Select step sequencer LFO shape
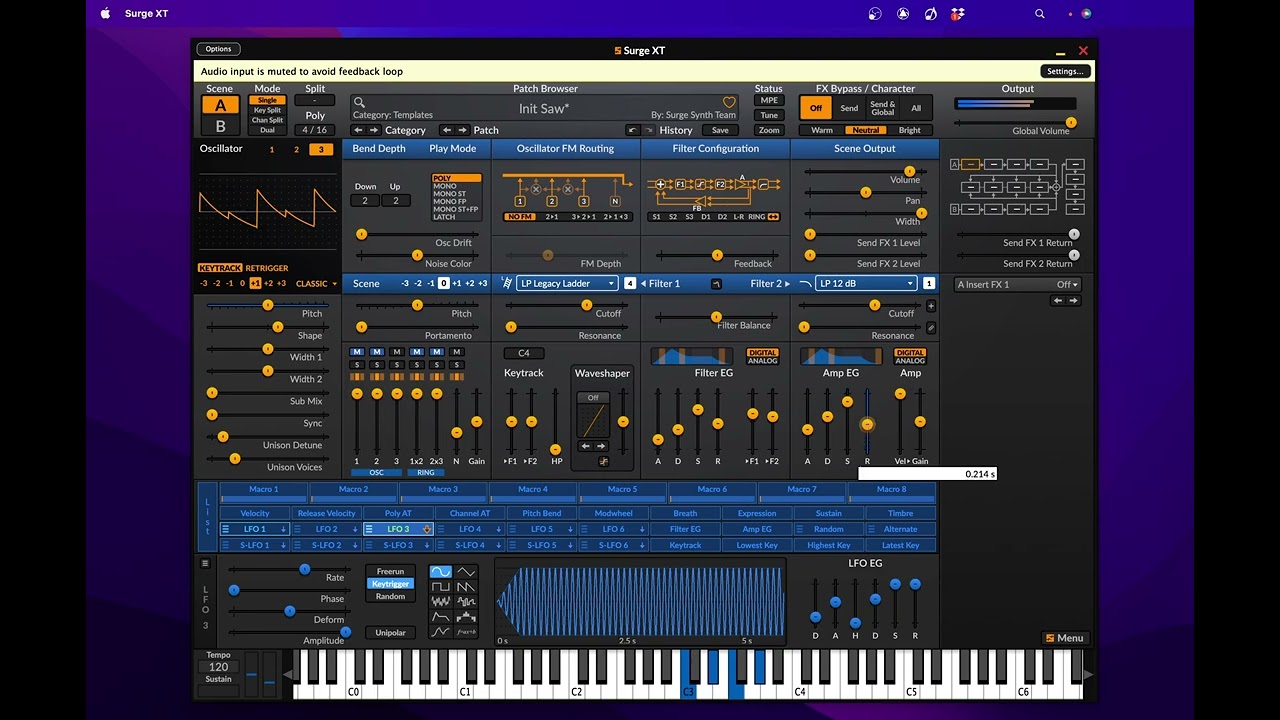 pyautogui.click(x=466, y=617)
